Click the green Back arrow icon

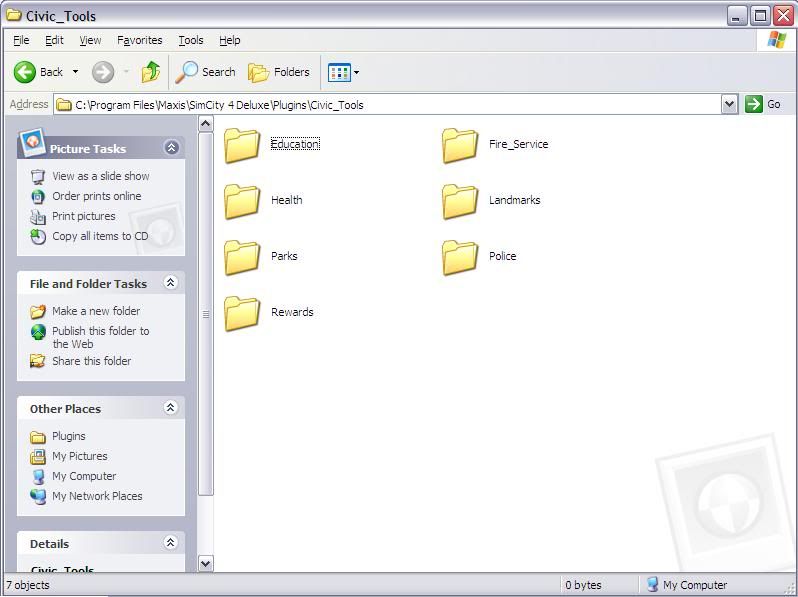click(x=24, y=72)
